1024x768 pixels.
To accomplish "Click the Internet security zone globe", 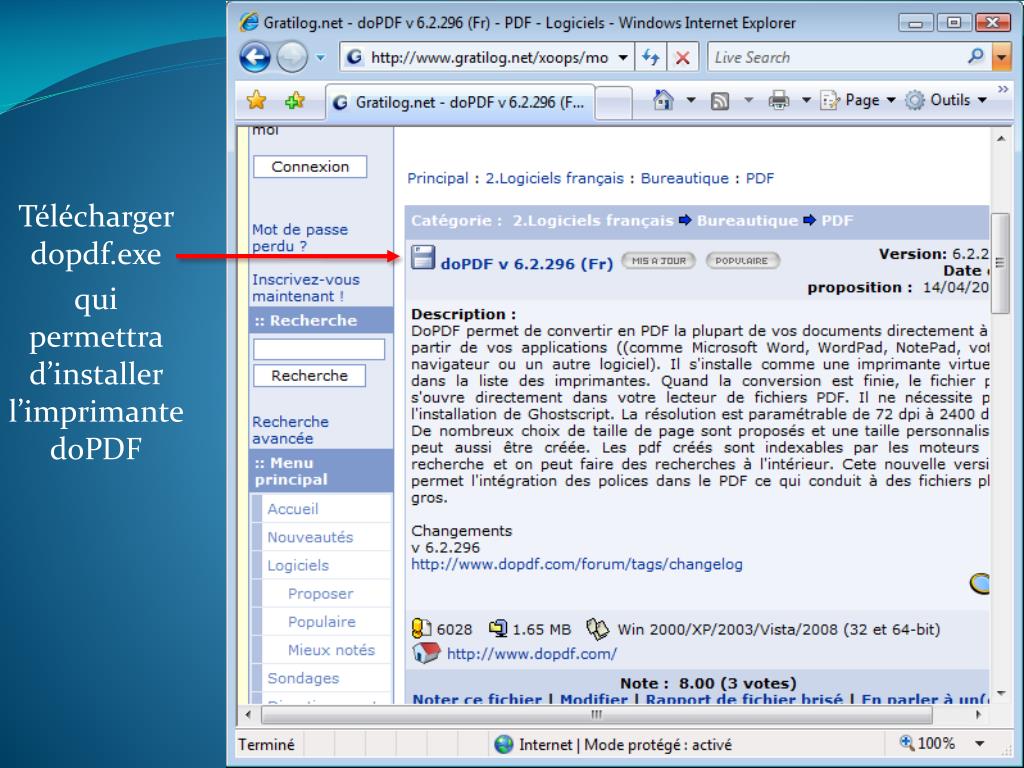I will (504, 744).
